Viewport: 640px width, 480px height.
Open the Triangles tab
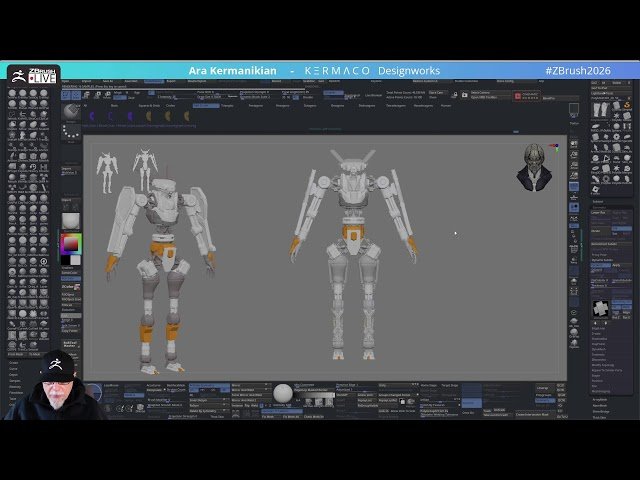pos(227,106)
